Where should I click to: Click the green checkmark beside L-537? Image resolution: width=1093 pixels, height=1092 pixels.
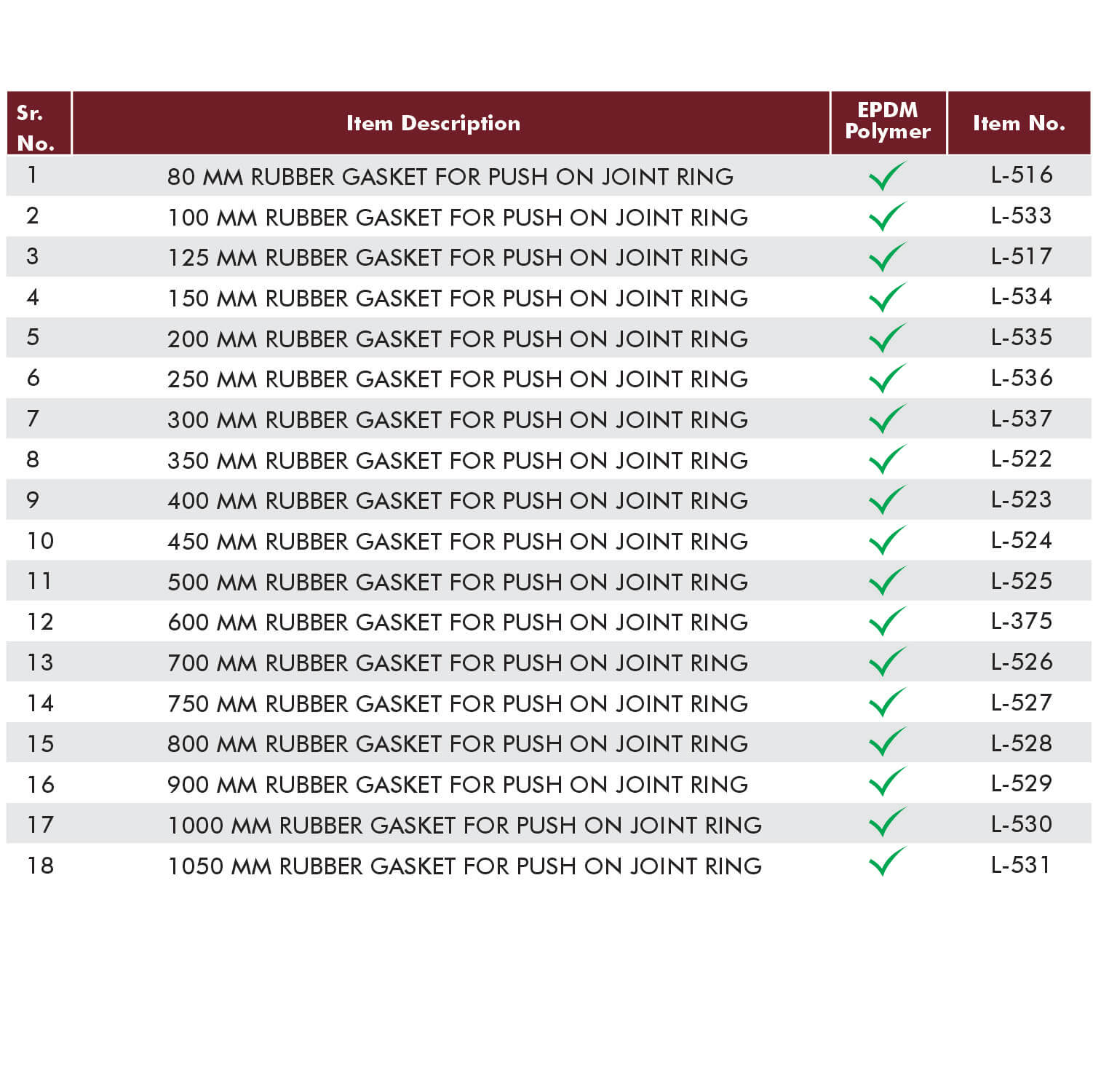[887, 419]
